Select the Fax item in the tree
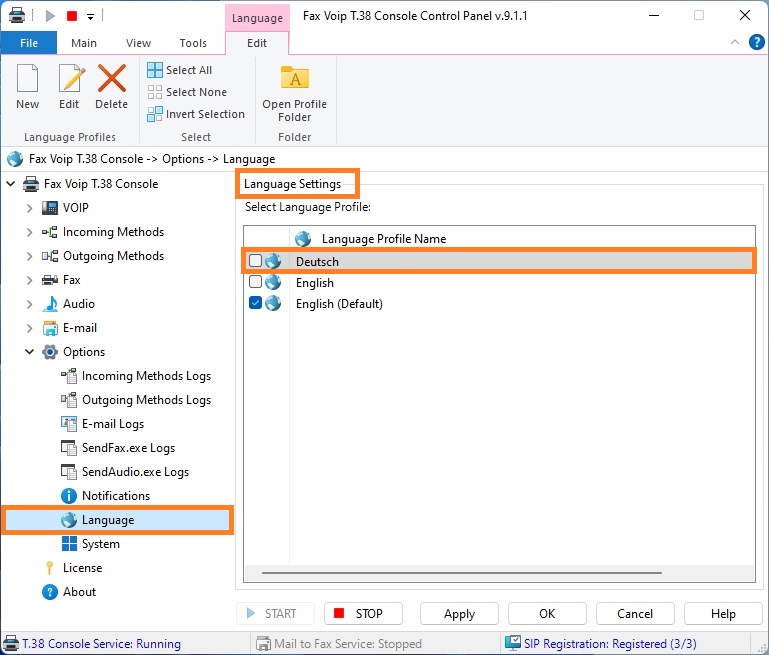The height and width of the screenshot is (655, 769). pos(72,280)
